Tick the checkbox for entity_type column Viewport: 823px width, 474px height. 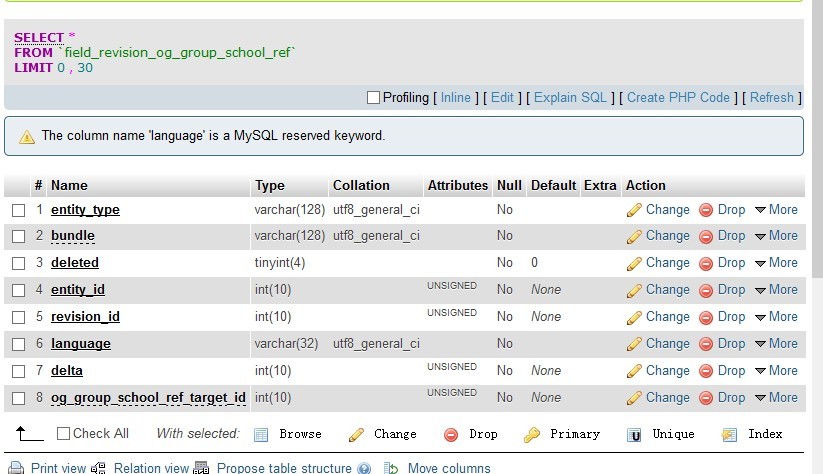click(18, 210)
